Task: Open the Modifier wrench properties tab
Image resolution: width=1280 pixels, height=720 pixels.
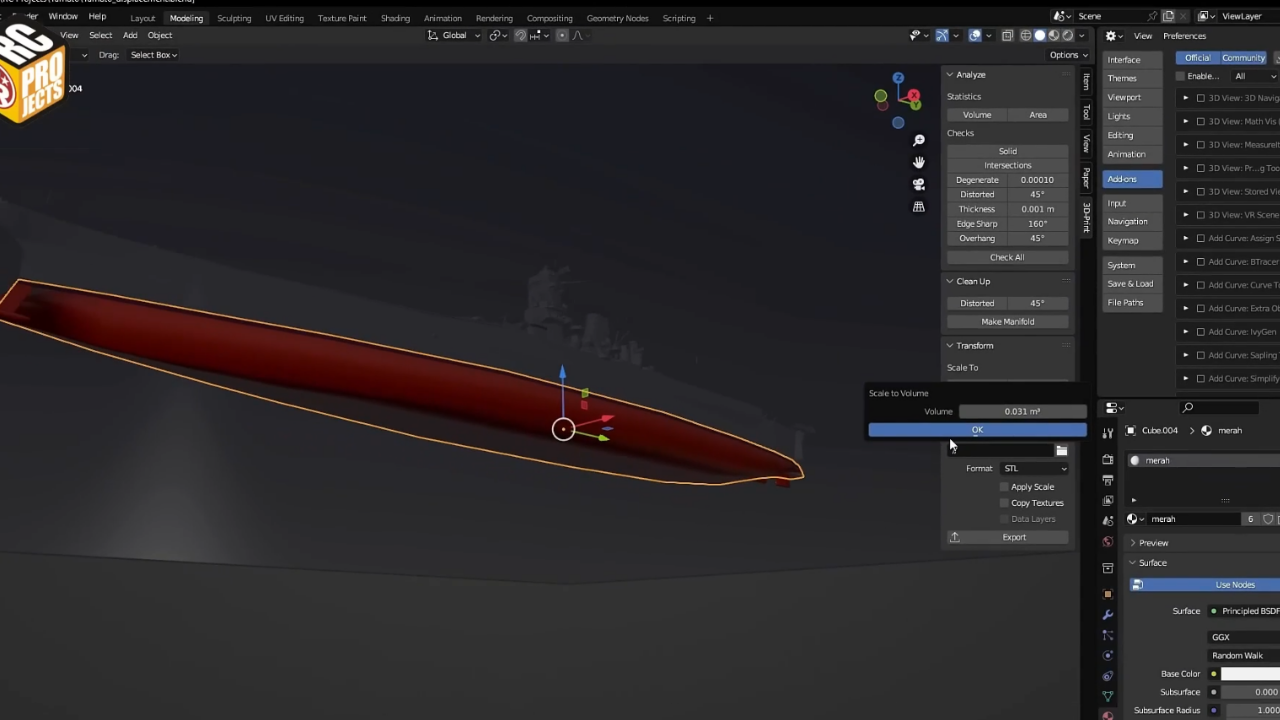Action: point(1107,615)
